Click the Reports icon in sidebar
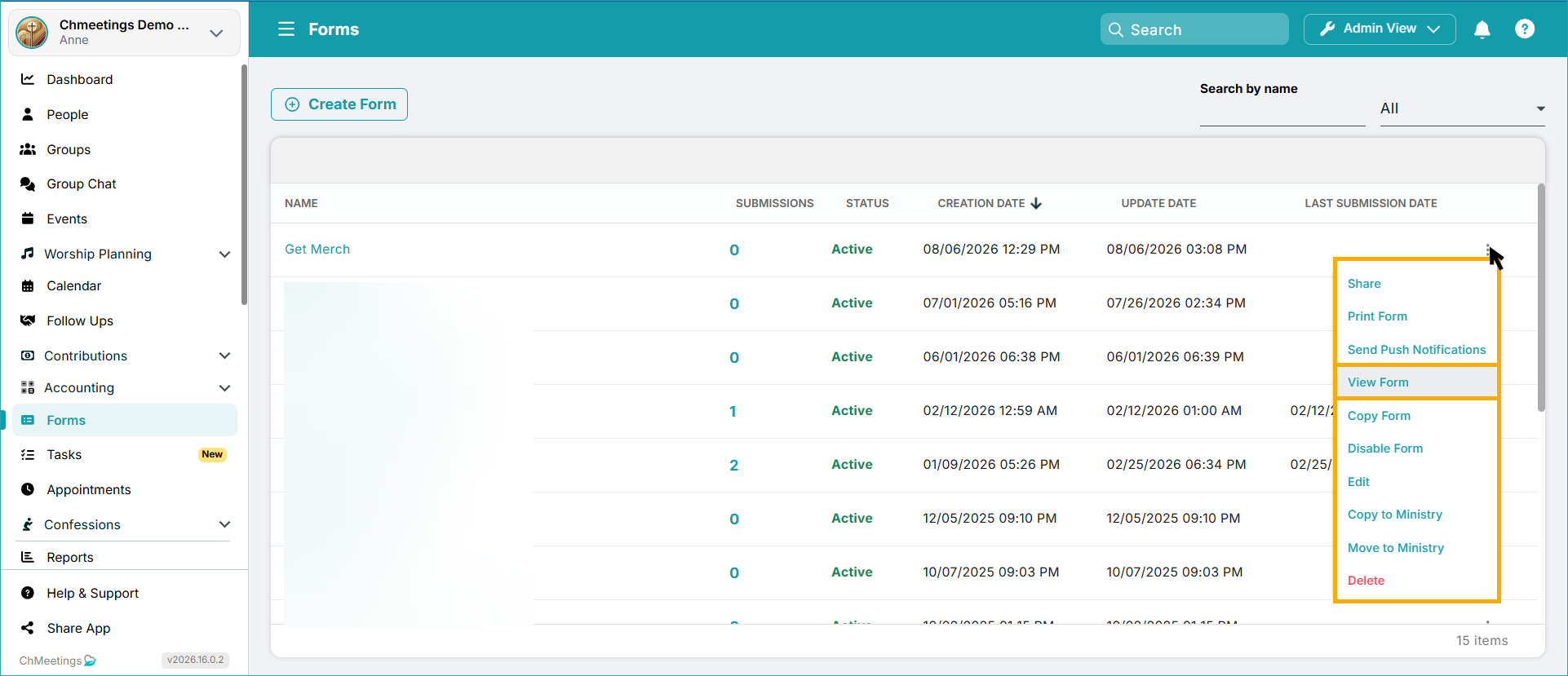This screenshot has height=676, width=1568. (28, 557)
